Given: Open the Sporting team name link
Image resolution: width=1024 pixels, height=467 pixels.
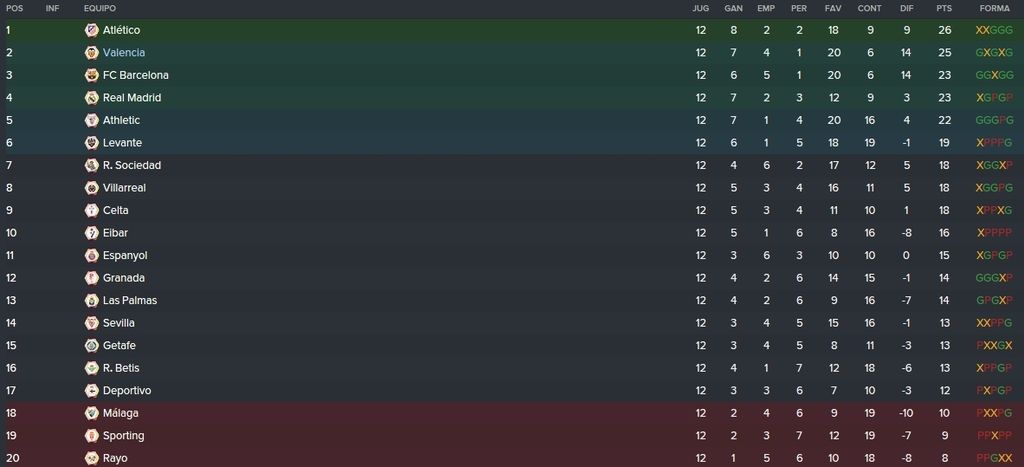Looking at the screenshot, I should tap(123, 436).
